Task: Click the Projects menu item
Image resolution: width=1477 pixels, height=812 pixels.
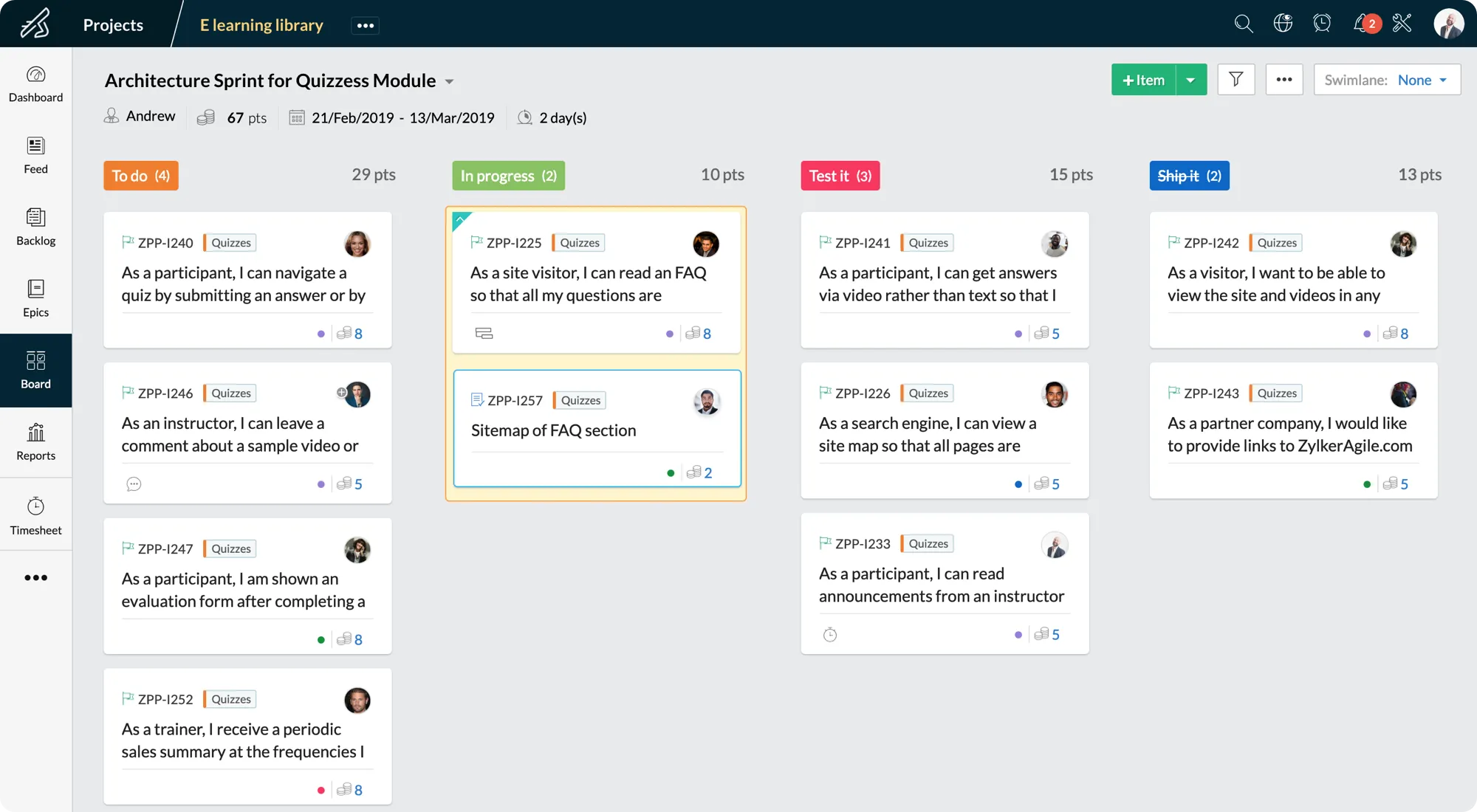Action: pos(113,24)
